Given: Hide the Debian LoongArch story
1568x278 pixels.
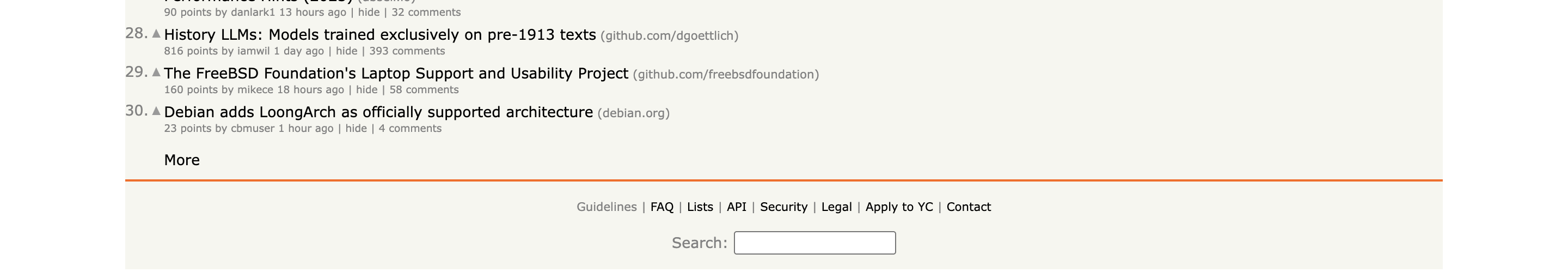Looking at the screenshot, I should tap(356, 129).
